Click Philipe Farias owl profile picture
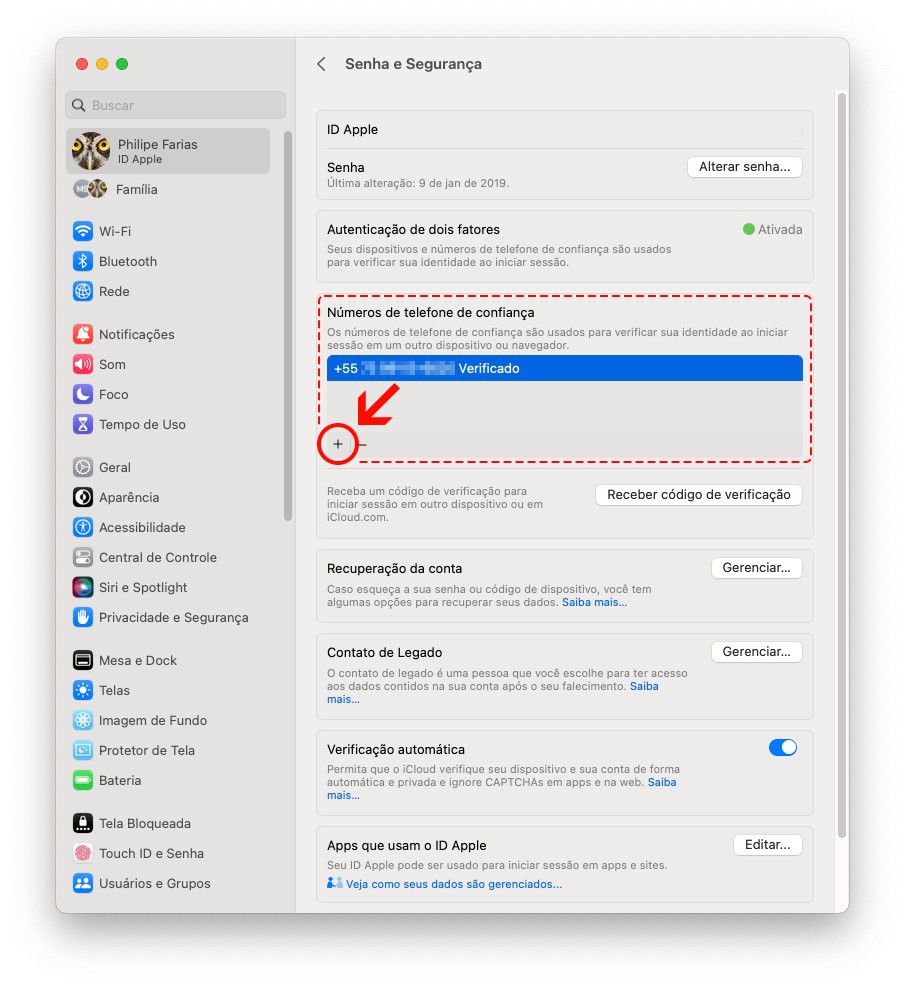The width and height of the screenshot is (905, 987). pyautogui.click(x=91, y=151)
